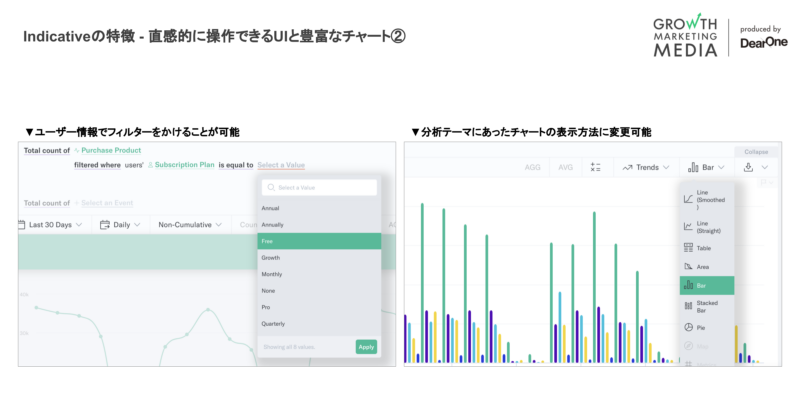Choose Line (Smoothed) chart type

pyautogui.click(x=707, y=200)
